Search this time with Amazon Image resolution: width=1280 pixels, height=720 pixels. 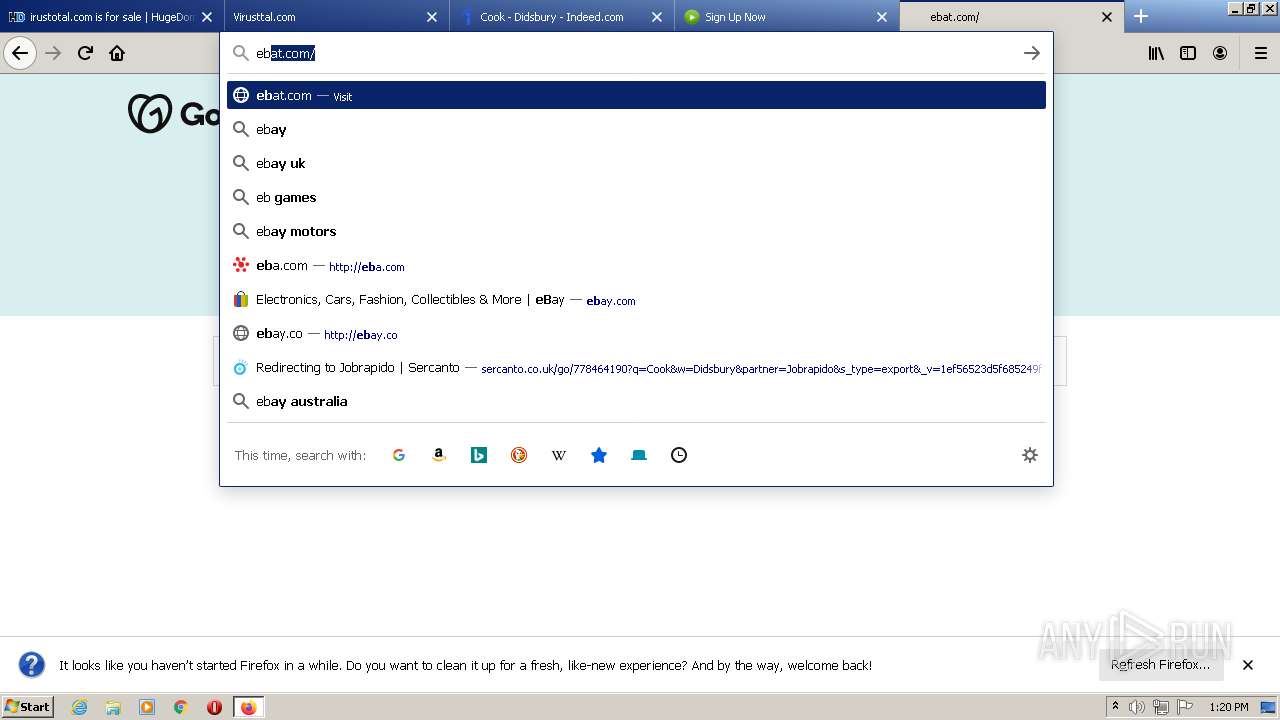pyautogui.click(x=439, y=455)
